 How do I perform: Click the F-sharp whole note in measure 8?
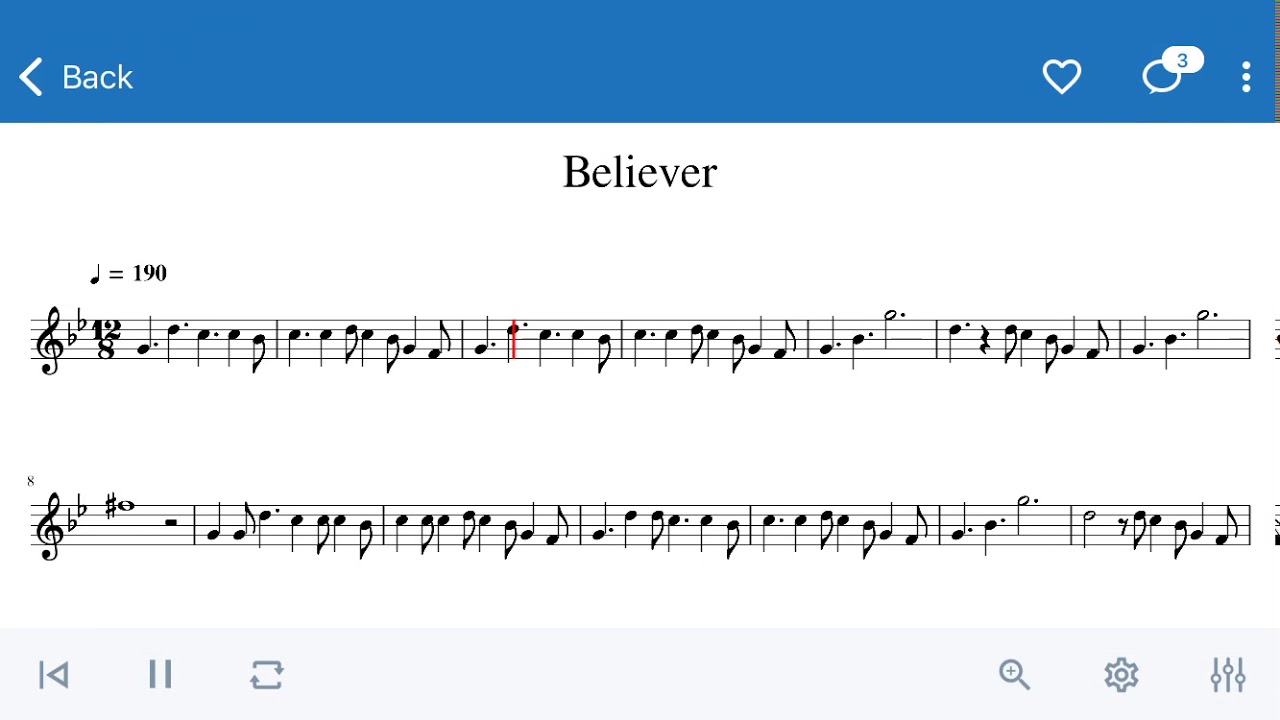(x=124, y=507)
